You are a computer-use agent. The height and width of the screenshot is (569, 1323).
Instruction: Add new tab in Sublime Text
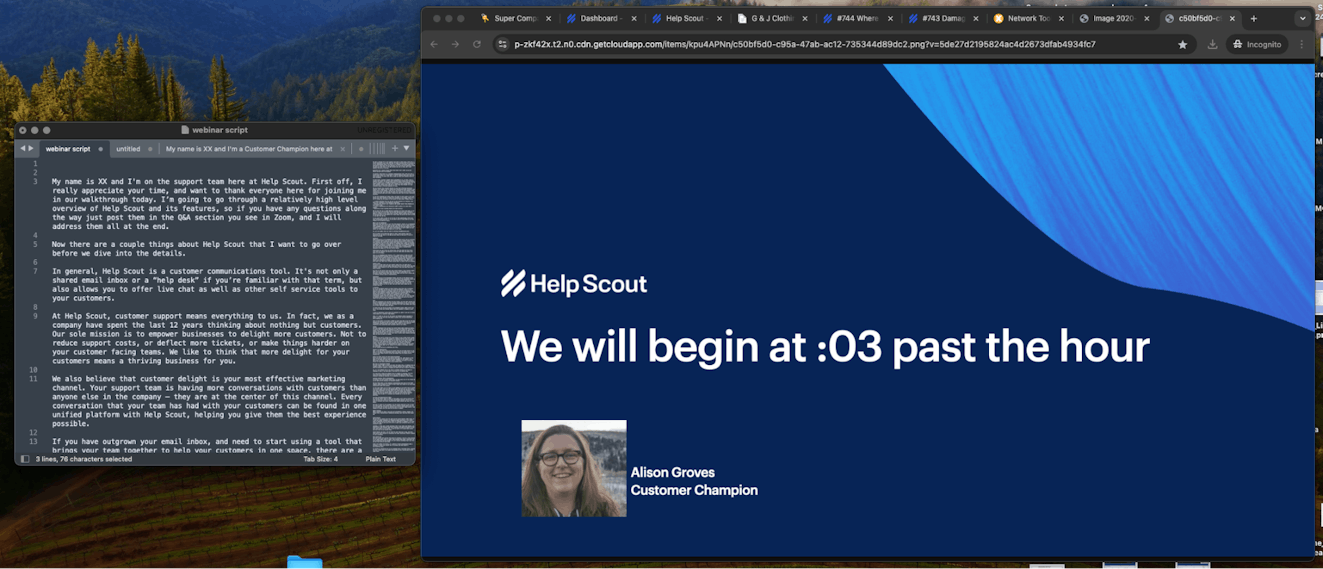click(395, 148)
